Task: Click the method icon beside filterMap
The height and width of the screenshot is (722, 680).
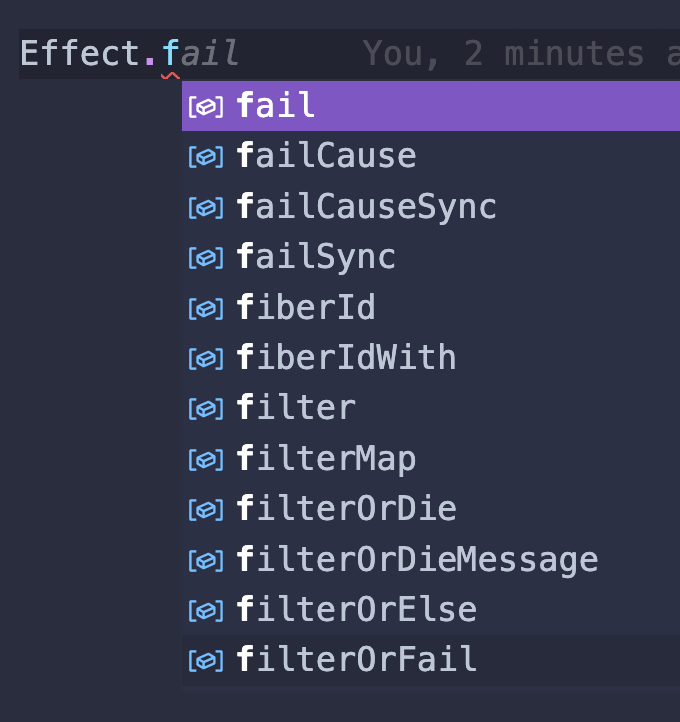Action: (205, 459)
